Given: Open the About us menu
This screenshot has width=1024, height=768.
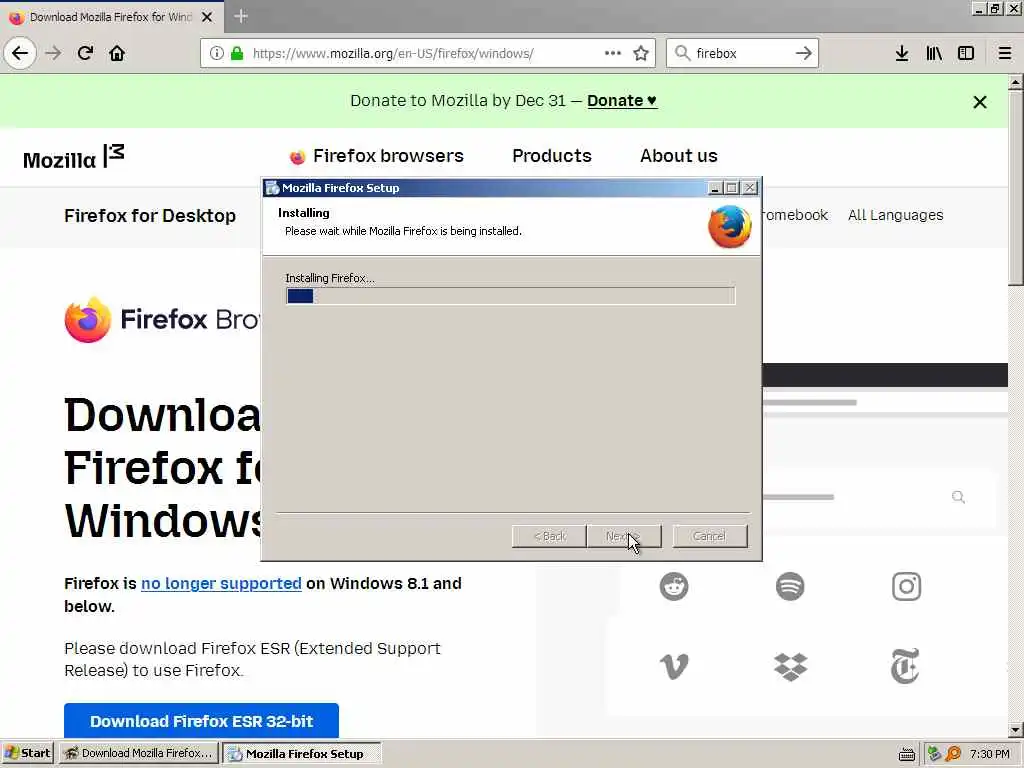Looking at the screenshot, I should click(x=679, y=156).
